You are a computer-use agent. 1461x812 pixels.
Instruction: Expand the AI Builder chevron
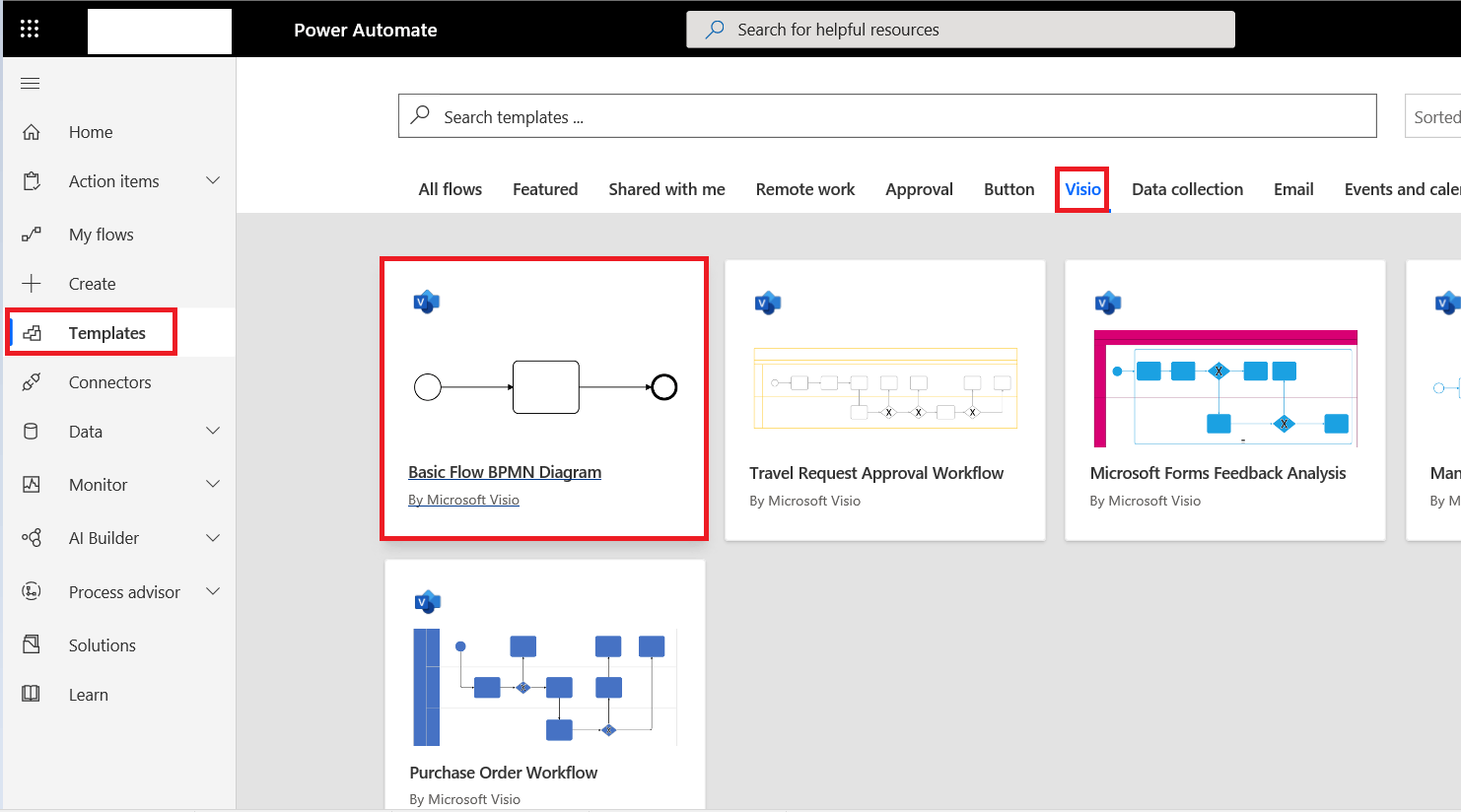pyautogui.click(x=213, y=537)
